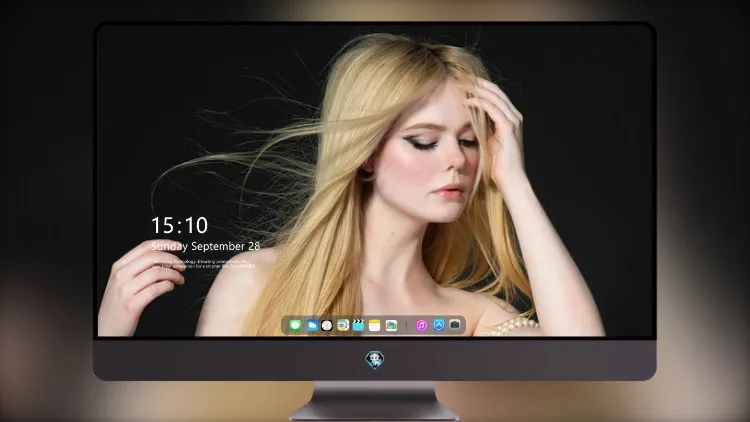Open the Messages app in the dock
This screenshot has height=422, width=750.
[x=295, y=325]
